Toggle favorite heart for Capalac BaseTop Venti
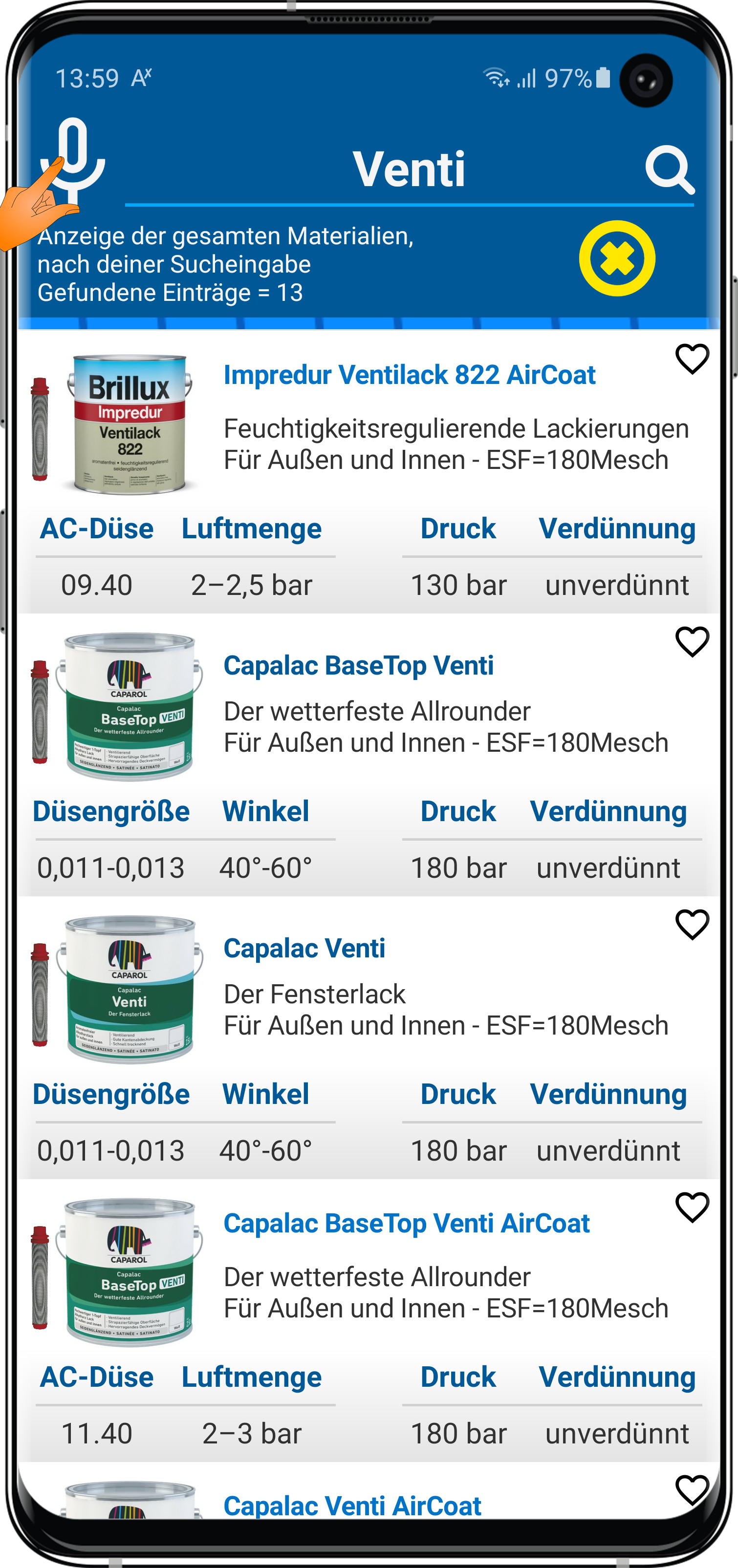 click(692, 642)
